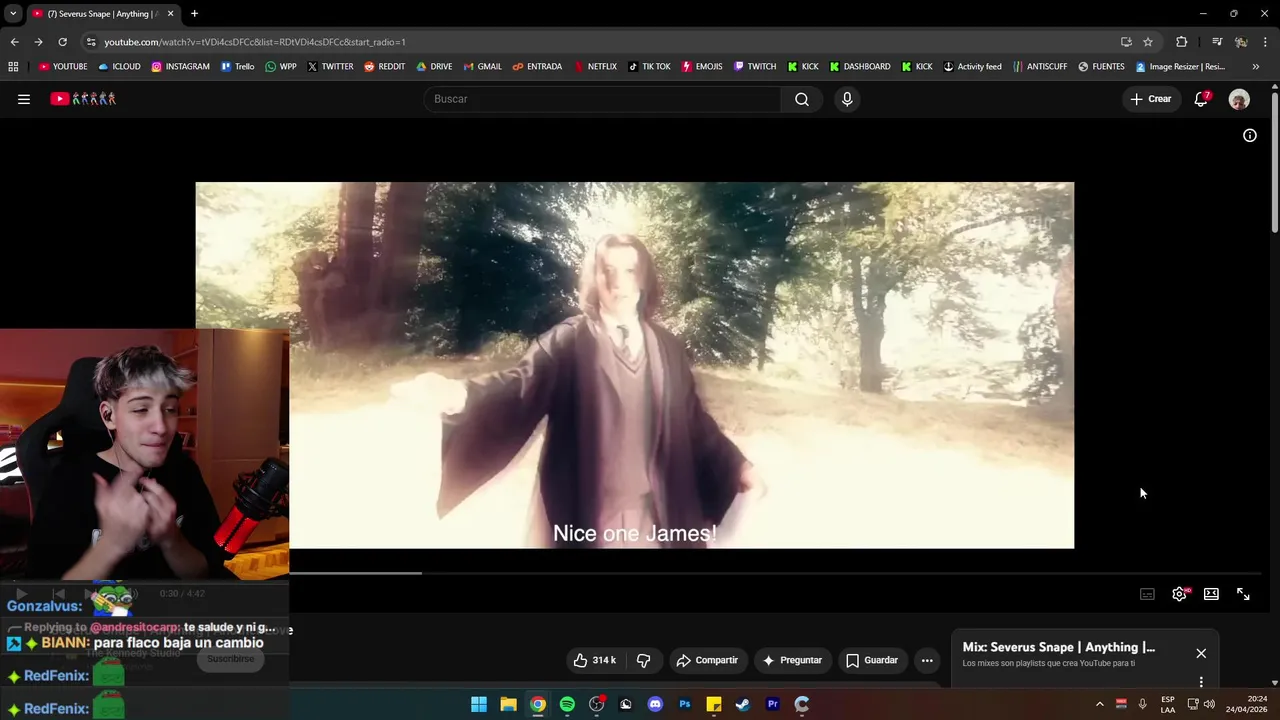Open Premiere Pro from the taskbar
Screen dimensions: 1280x720
(x=772, y=704)
